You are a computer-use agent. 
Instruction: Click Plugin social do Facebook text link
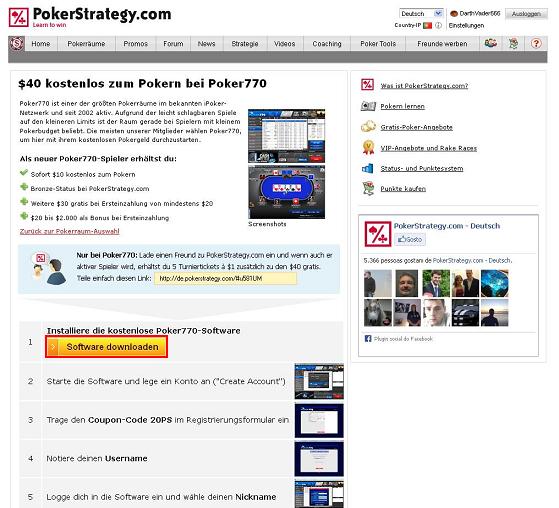pyautogui.click(x=403, y=339)
